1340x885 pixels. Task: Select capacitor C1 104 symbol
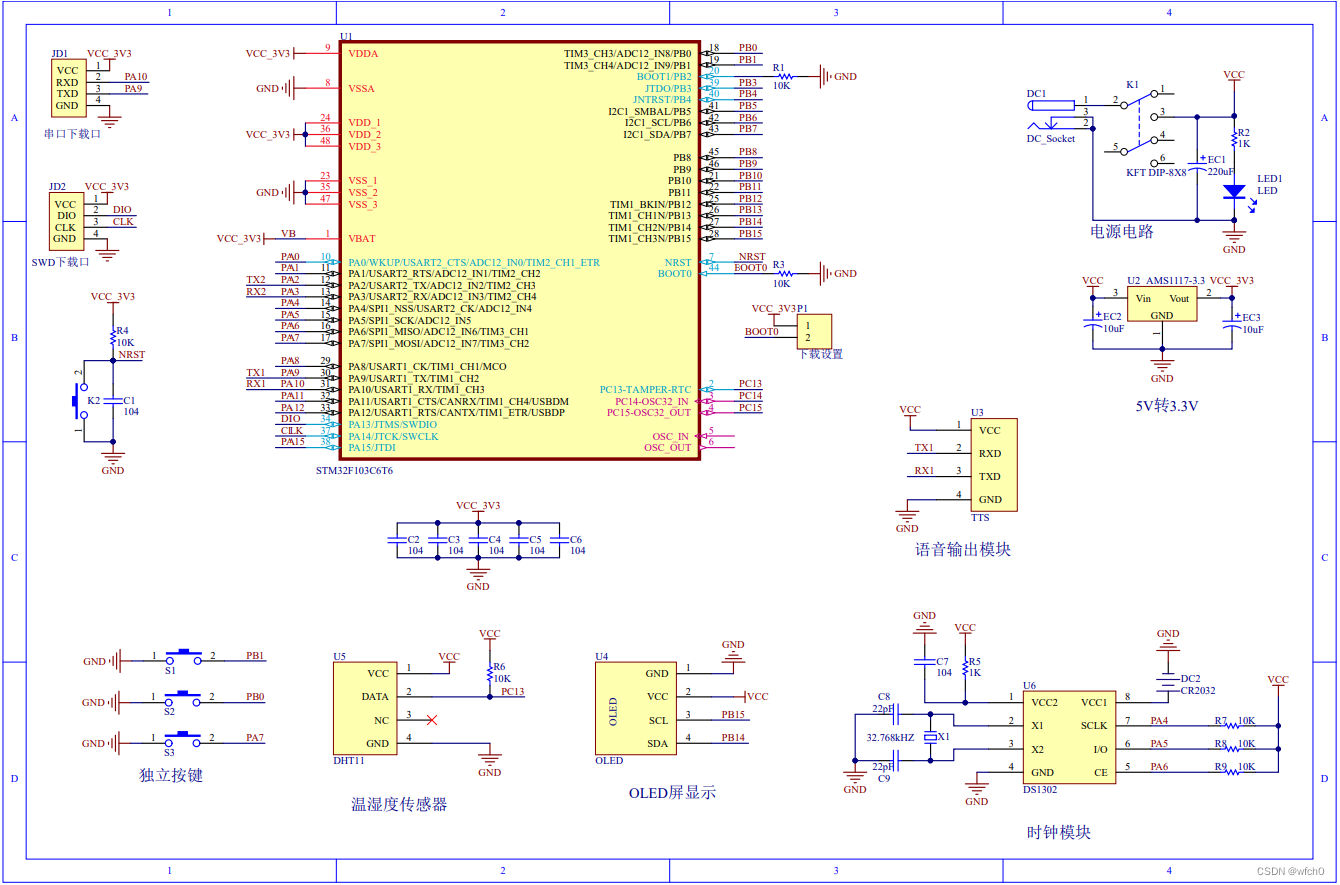[x=112, y=401]
